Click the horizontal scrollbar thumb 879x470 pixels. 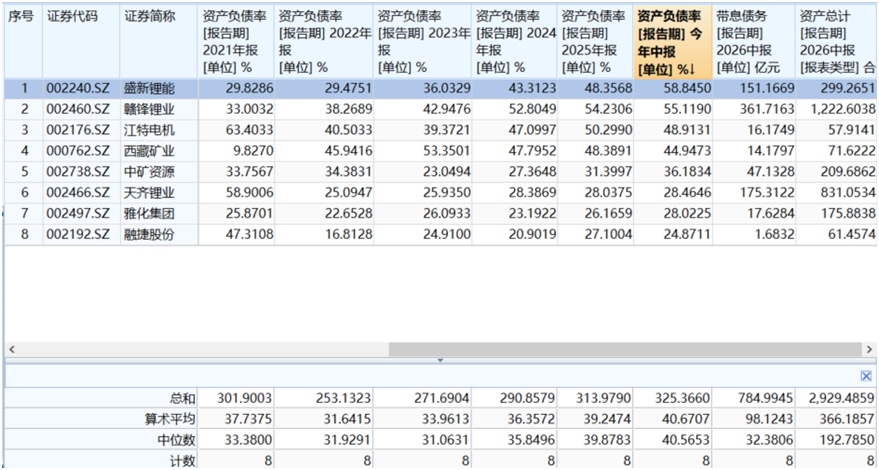tap(625, 349)
